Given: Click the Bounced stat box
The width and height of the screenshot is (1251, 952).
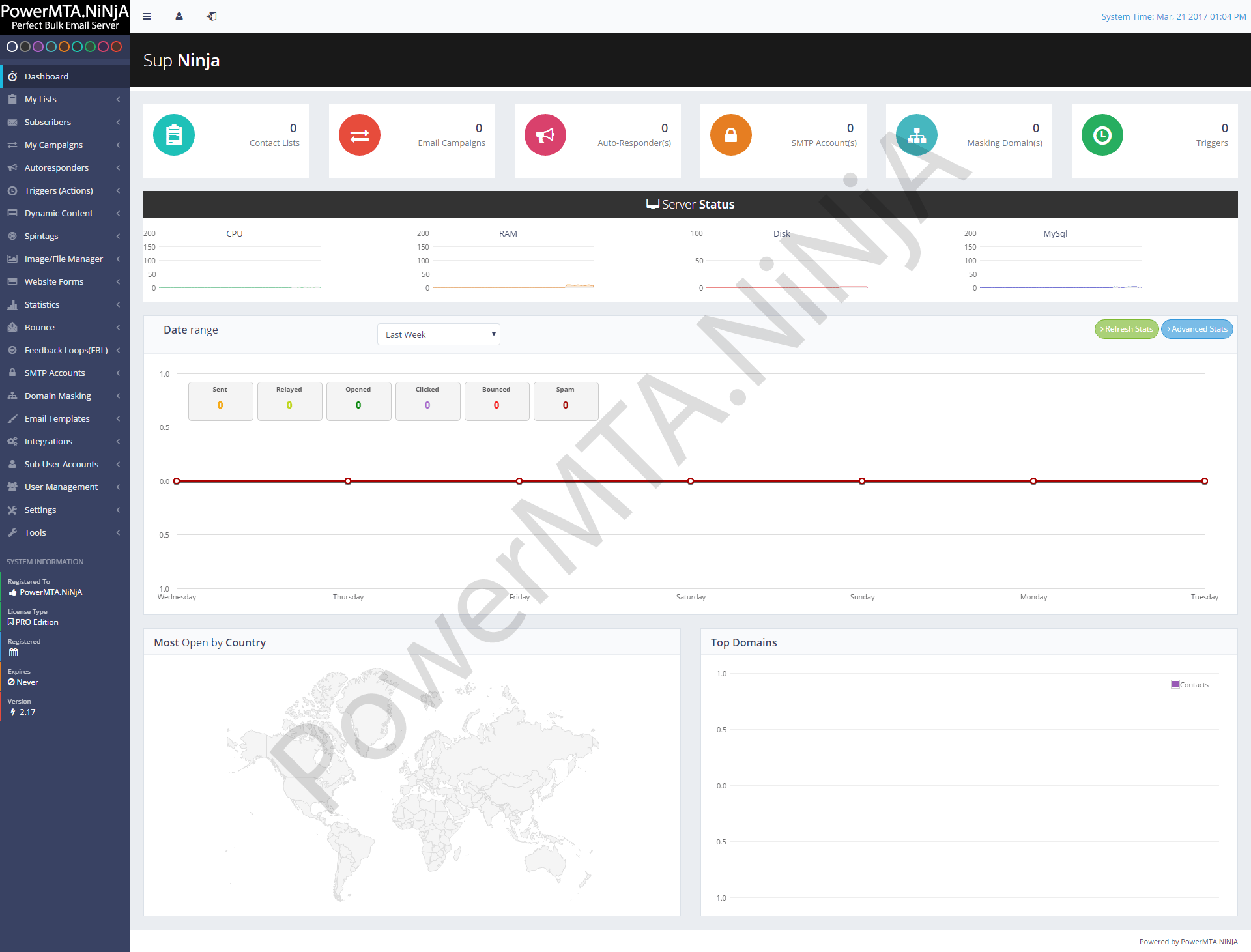Looking at the screenshot, I should 496,401.
